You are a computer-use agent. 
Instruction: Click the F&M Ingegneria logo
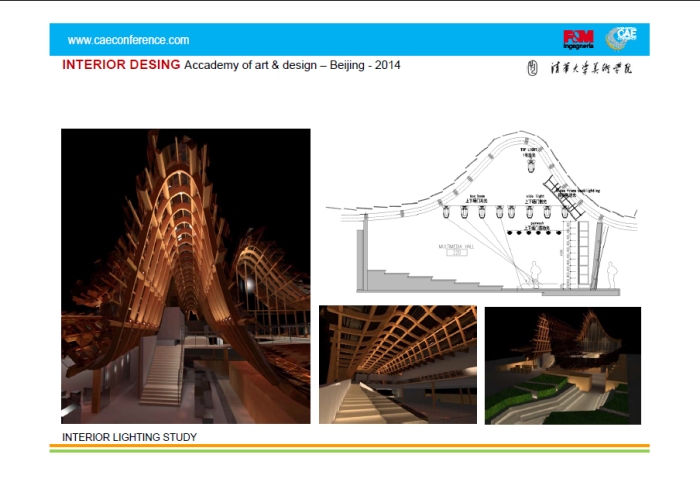click(x=578, y=39)
